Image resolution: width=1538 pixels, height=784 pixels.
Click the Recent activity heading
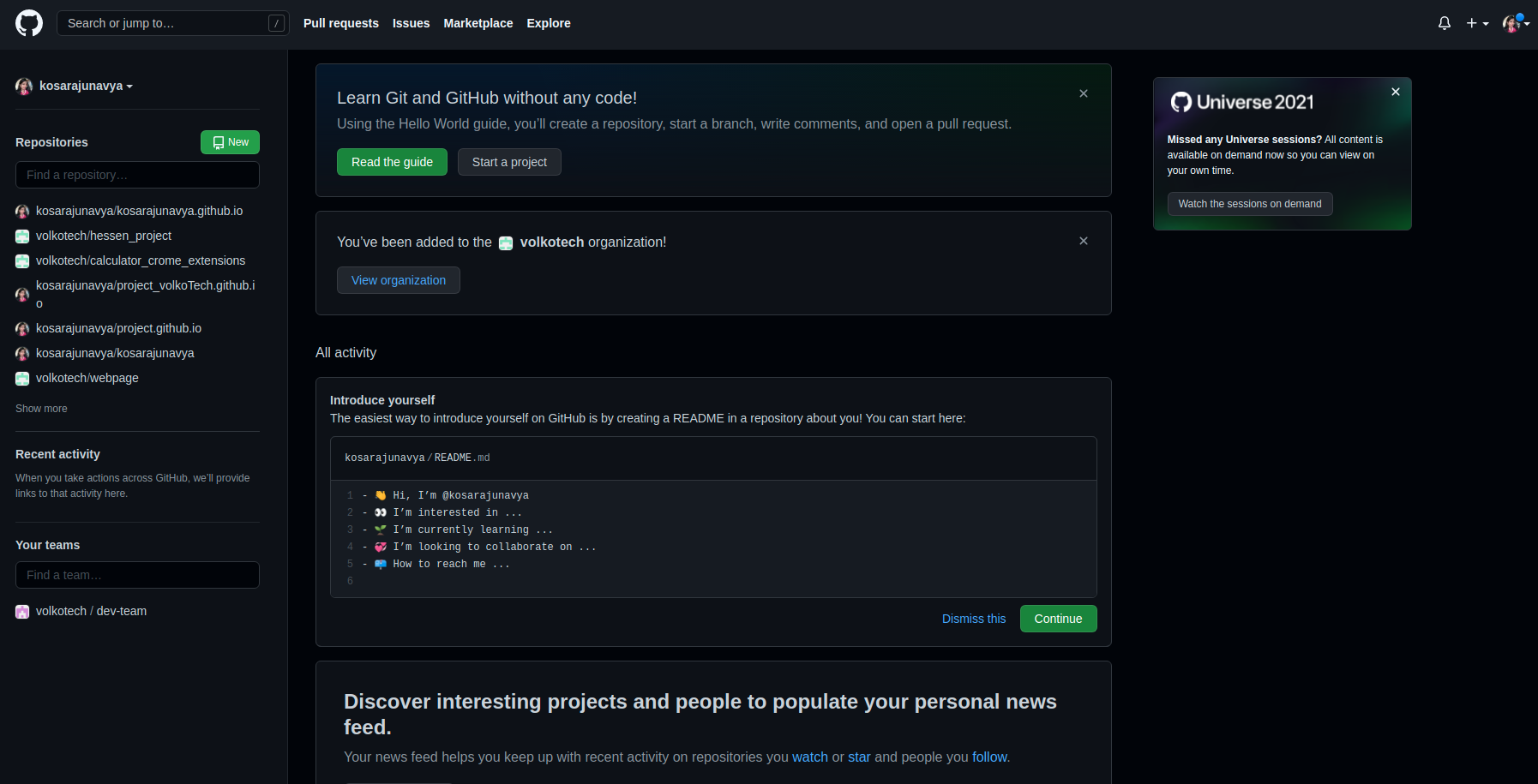(x=57, y=454)
